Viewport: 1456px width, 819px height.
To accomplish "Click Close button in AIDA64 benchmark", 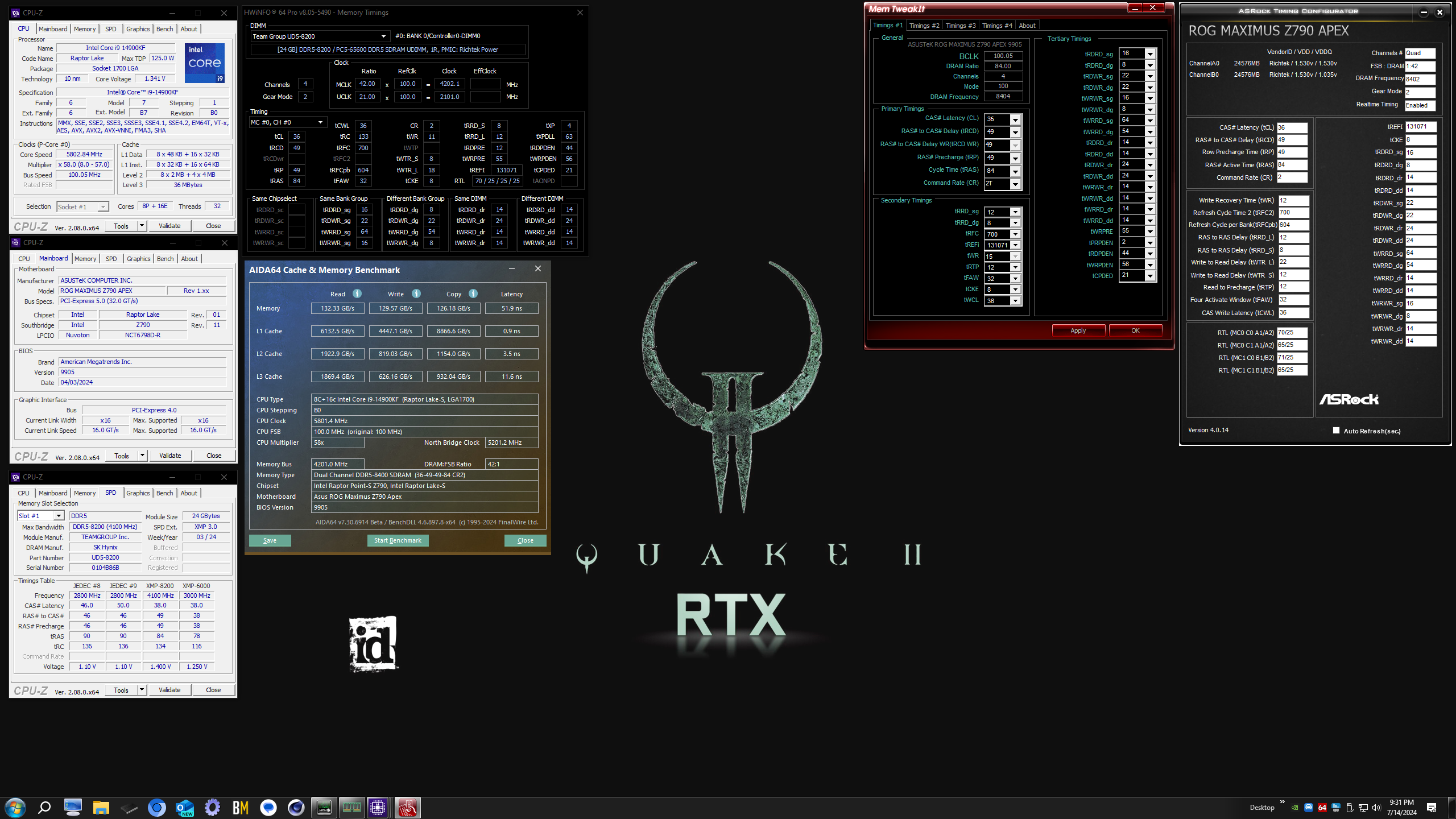I will click(x=525, y=540).
